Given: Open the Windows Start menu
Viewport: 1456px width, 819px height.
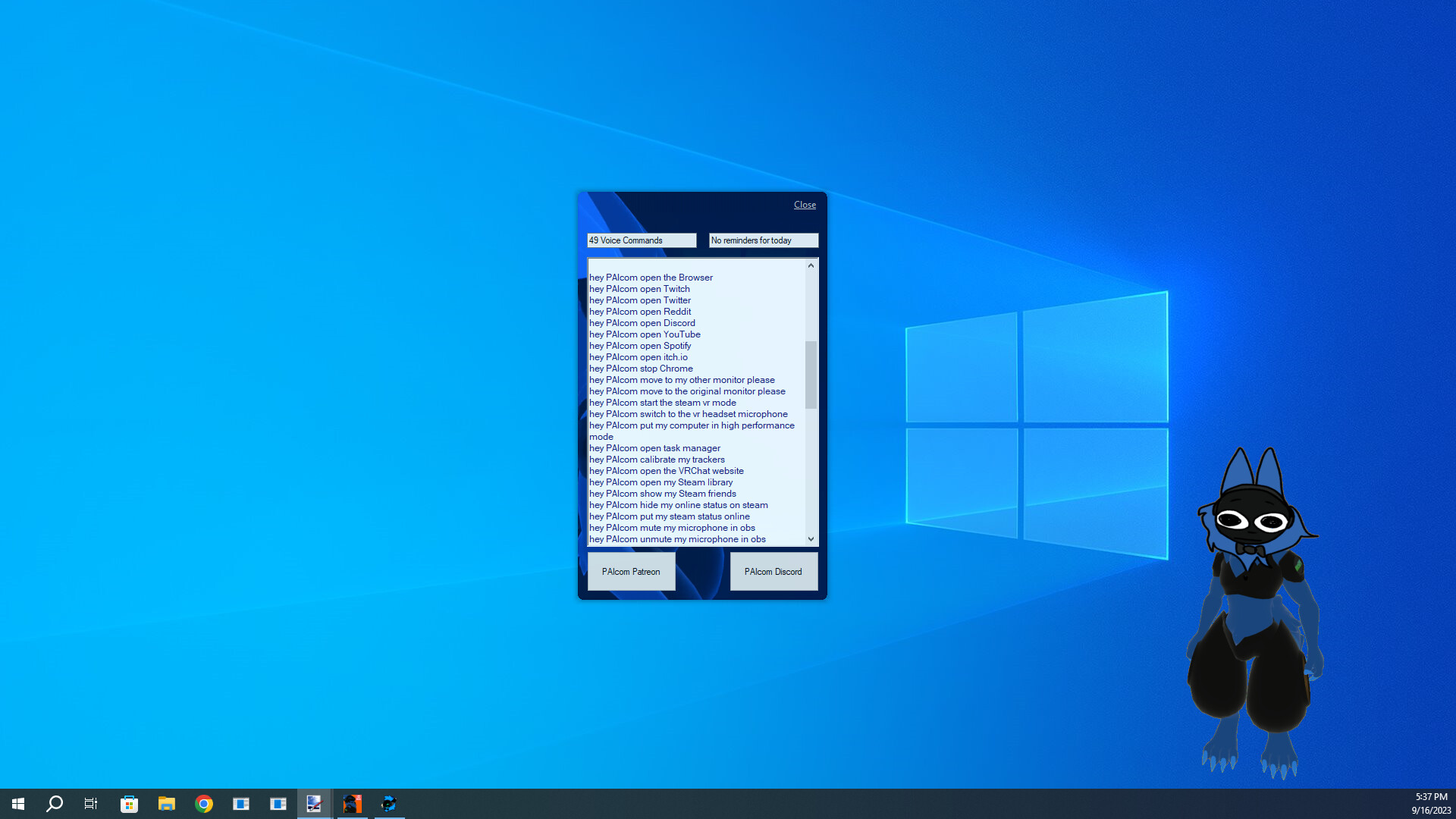Looking at the screenshot, I should pos(18,804).
